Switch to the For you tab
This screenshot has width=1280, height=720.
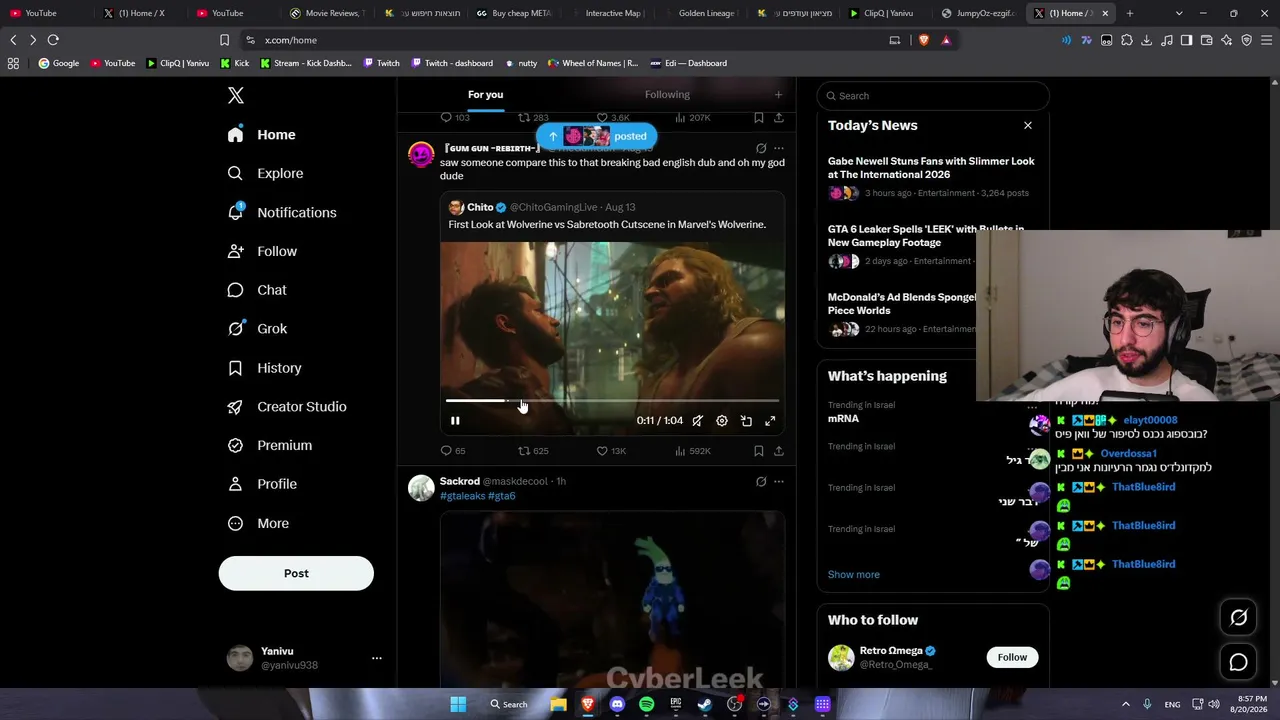pos(485,95)
